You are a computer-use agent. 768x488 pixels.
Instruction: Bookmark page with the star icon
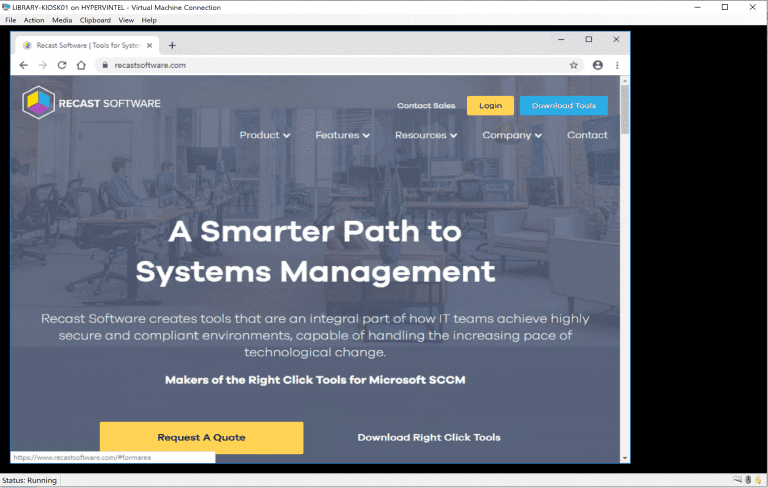coord(574,65)
